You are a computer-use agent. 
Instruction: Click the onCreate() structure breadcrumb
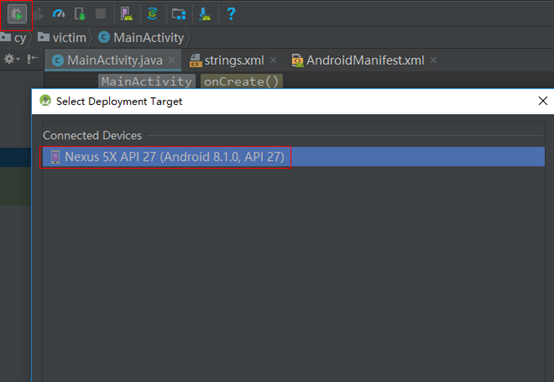coord(242,82)
